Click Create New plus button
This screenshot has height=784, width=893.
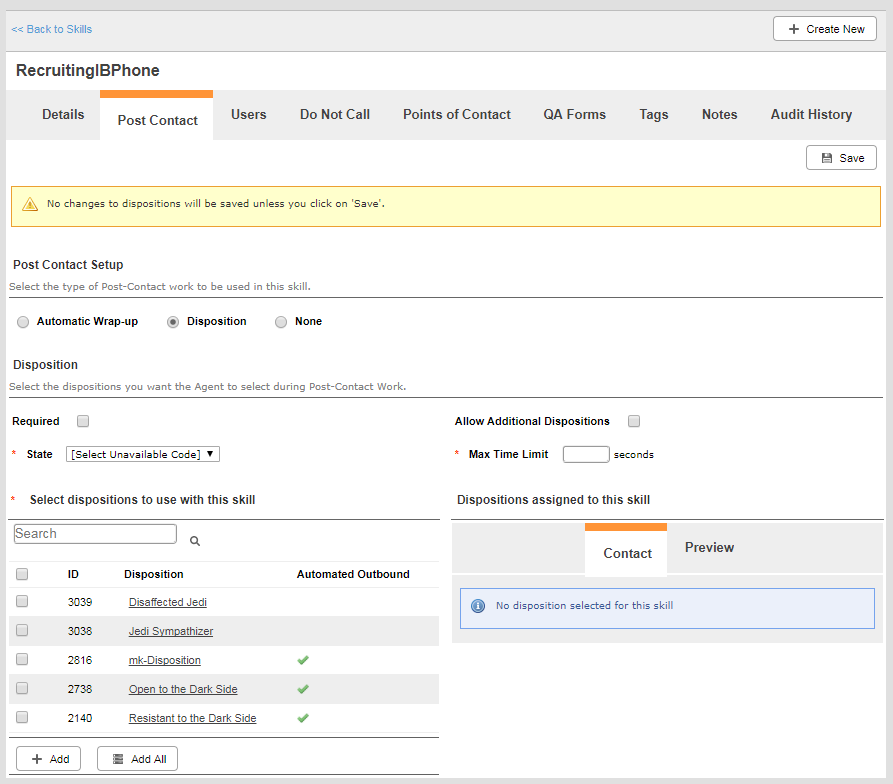pos(824,29)
